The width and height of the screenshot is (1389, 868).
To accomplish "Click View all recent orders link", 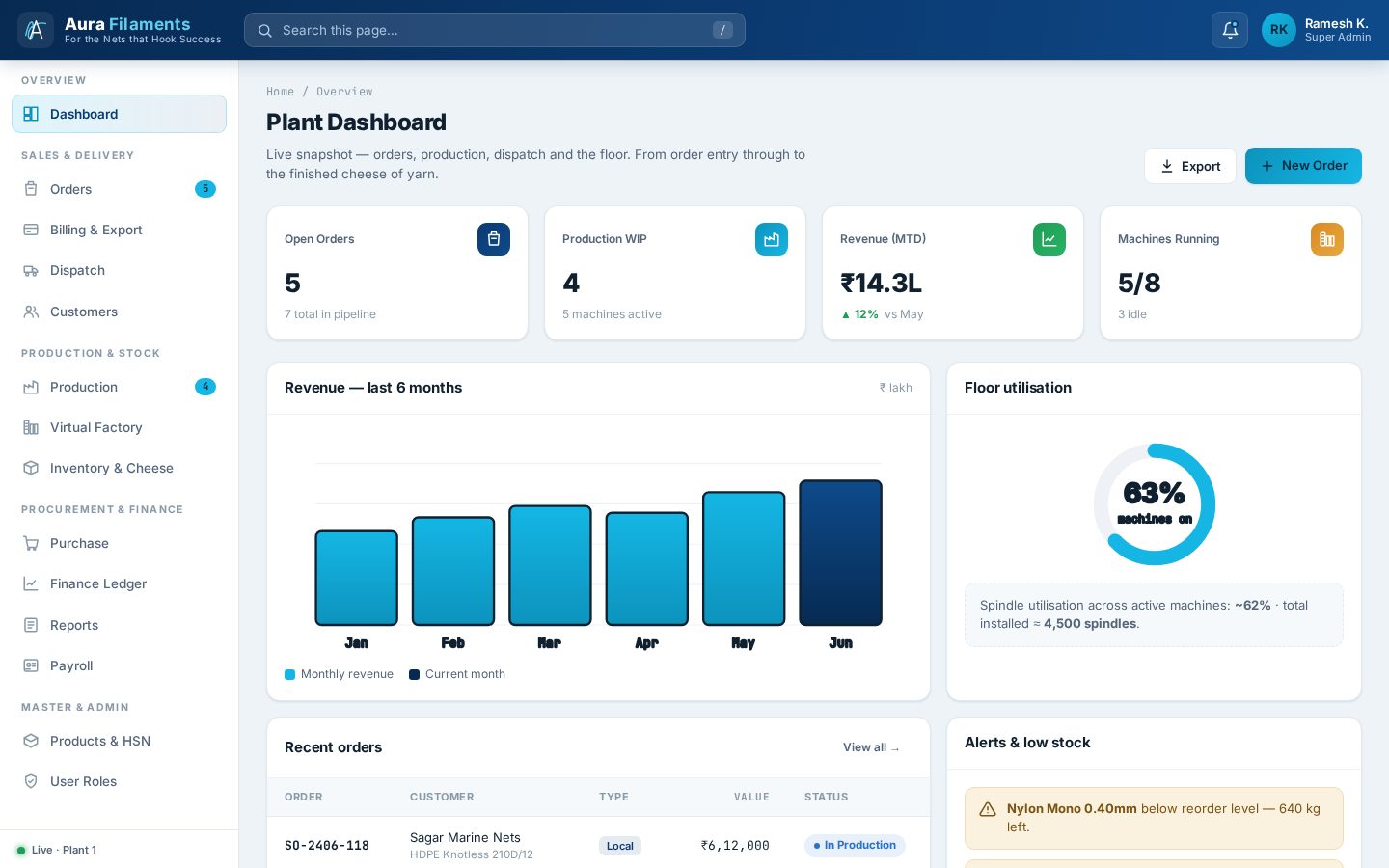I will click(x=872, y=747).
